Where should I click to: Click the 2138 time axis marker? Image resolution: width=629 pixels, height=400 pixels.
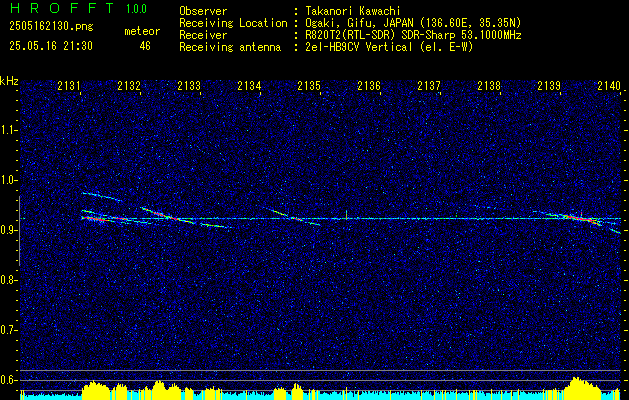(x=489, y=85)
